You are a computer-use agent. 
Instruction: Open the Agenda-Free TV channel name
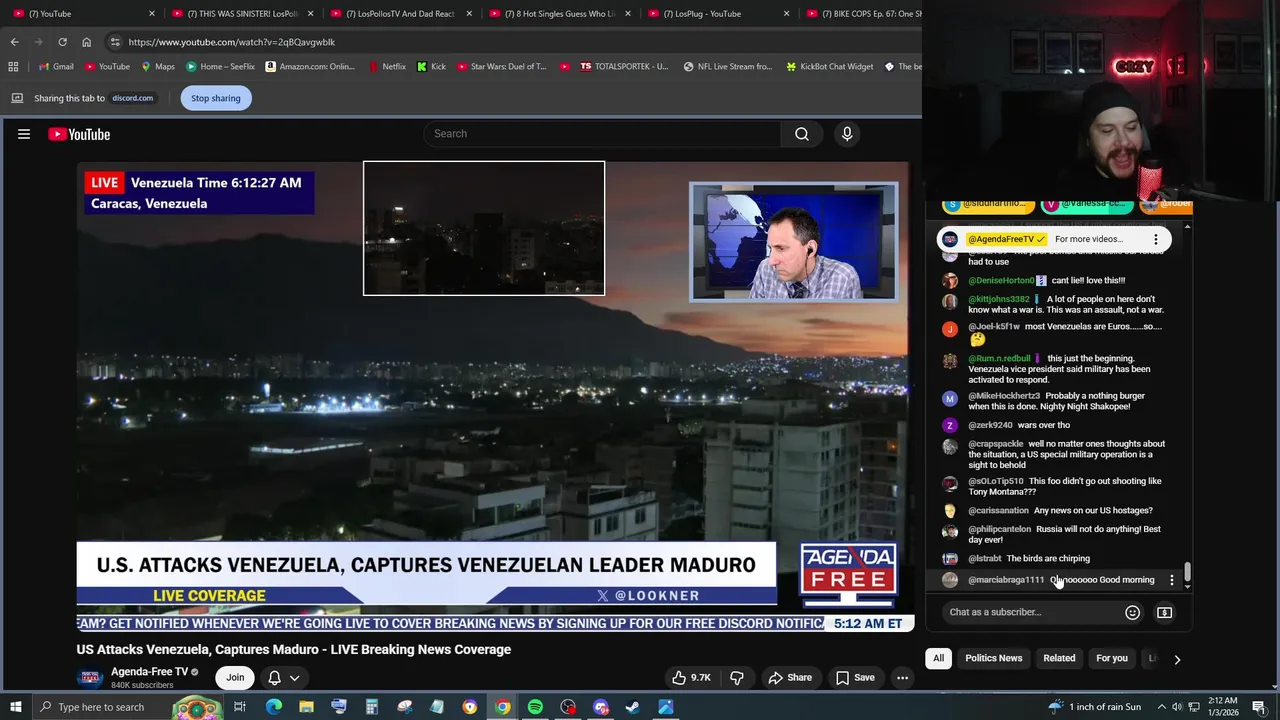coord(149,672)
